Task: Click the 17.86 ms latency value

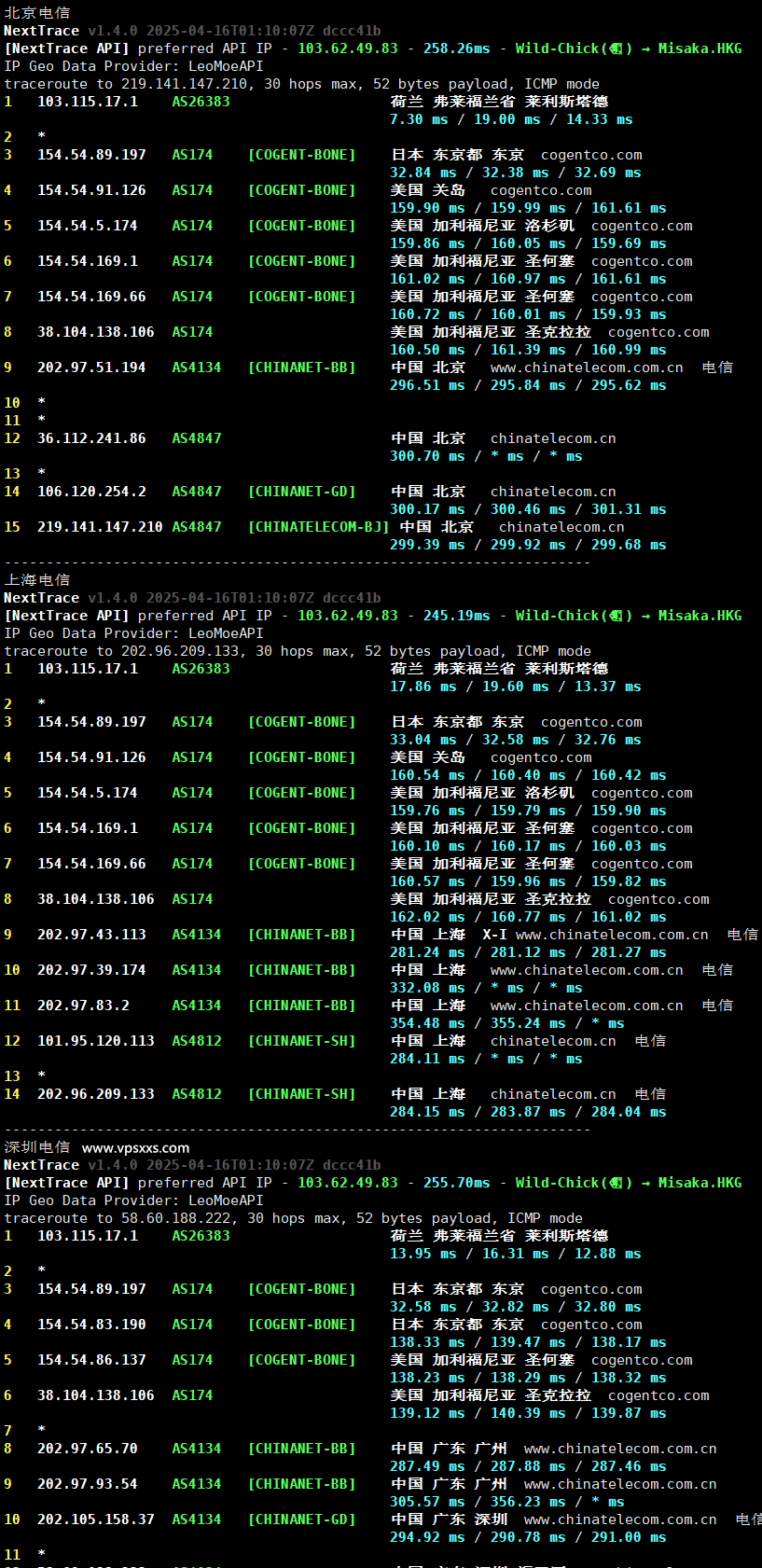Action: 423,687
